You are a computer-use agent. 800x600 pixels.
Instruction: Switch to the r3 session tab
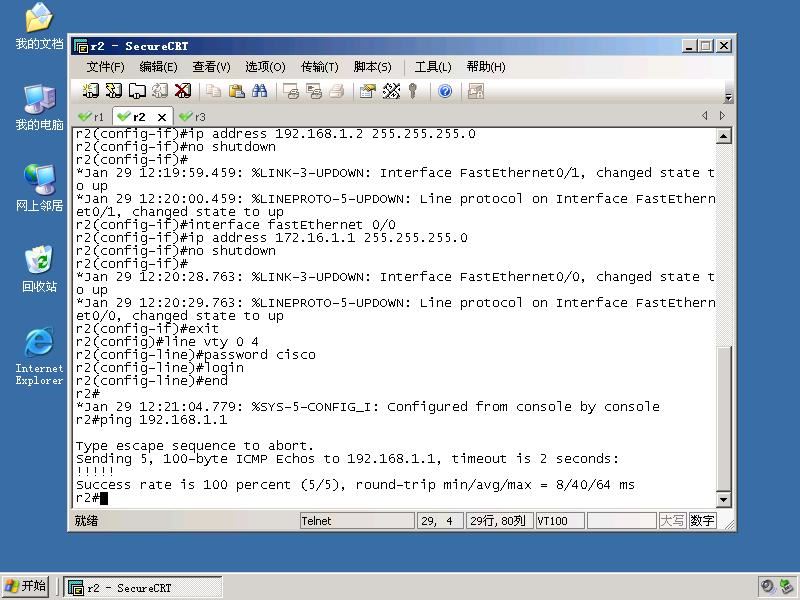tap(193, 117)
